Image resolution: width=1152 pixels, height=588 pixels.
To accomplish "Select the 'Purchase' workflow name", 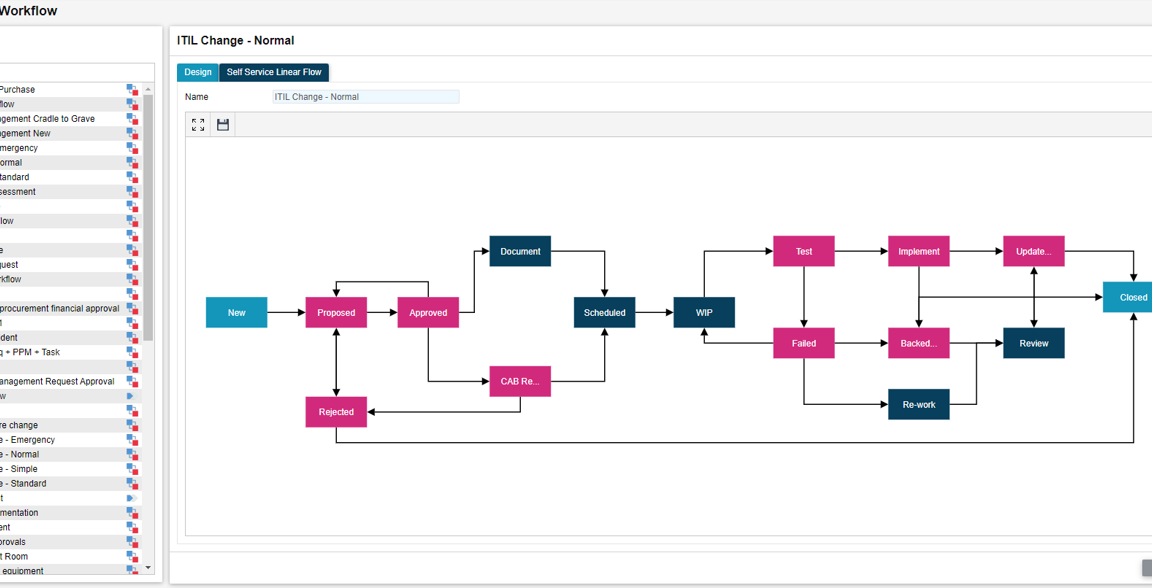I will [x=18, y=90].
